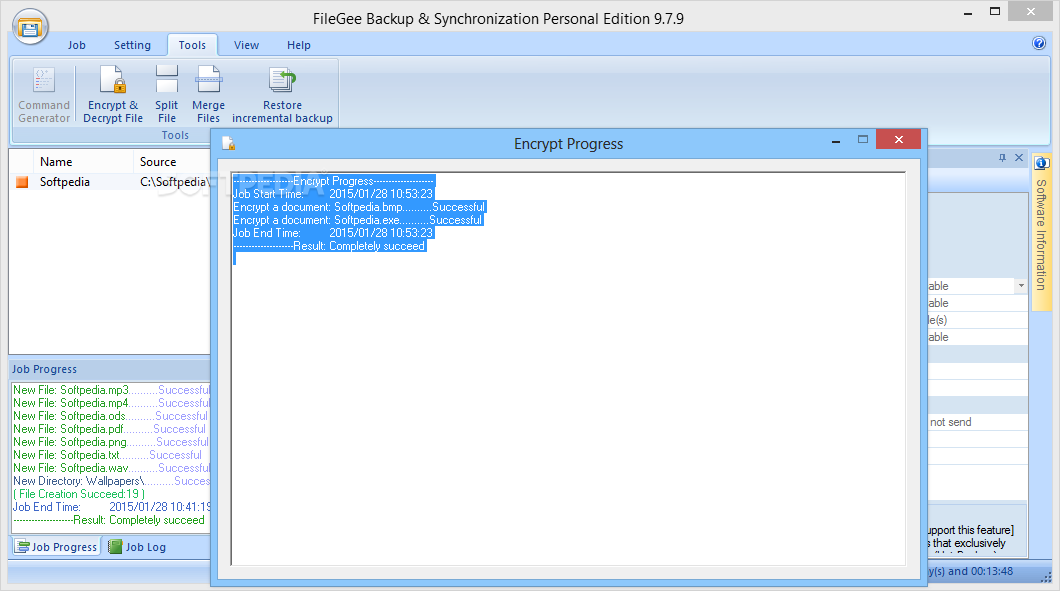Viewport: 1060px width, 591px height.
Task: Click the Softpedia.bmp encrypt log line
Action: point(360,207)
